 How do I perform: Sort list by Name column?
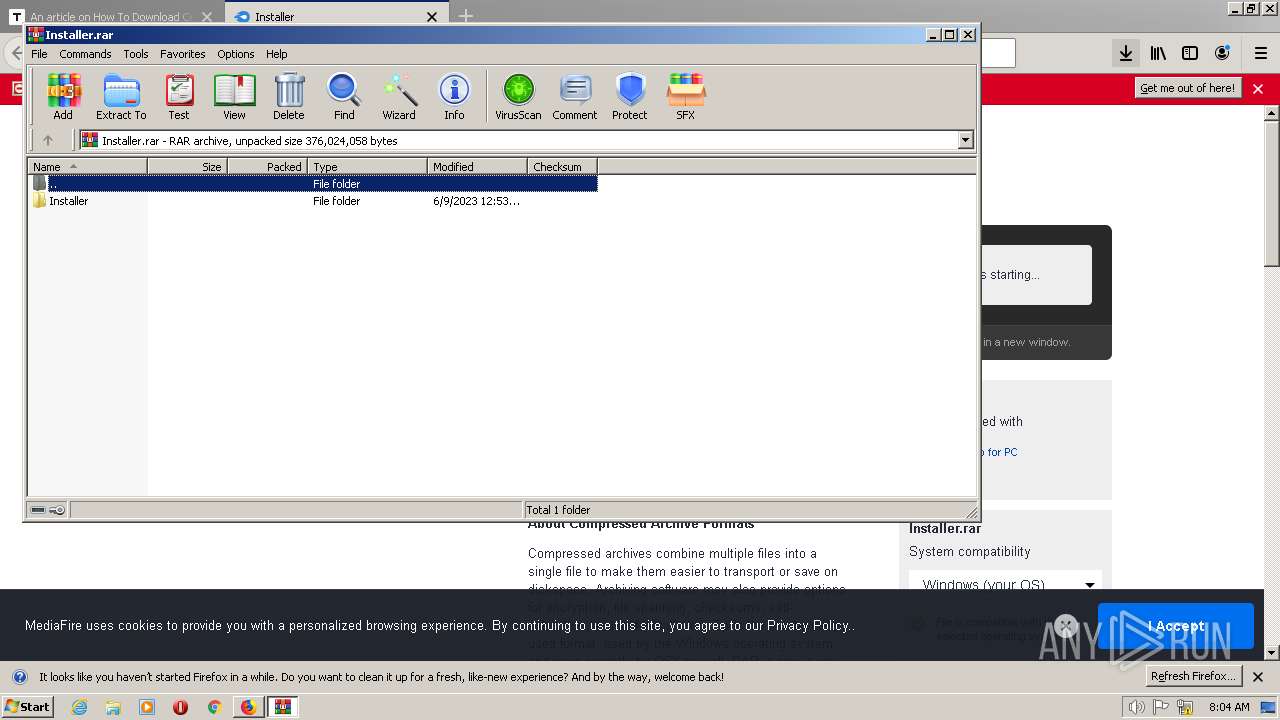(88, 167)
